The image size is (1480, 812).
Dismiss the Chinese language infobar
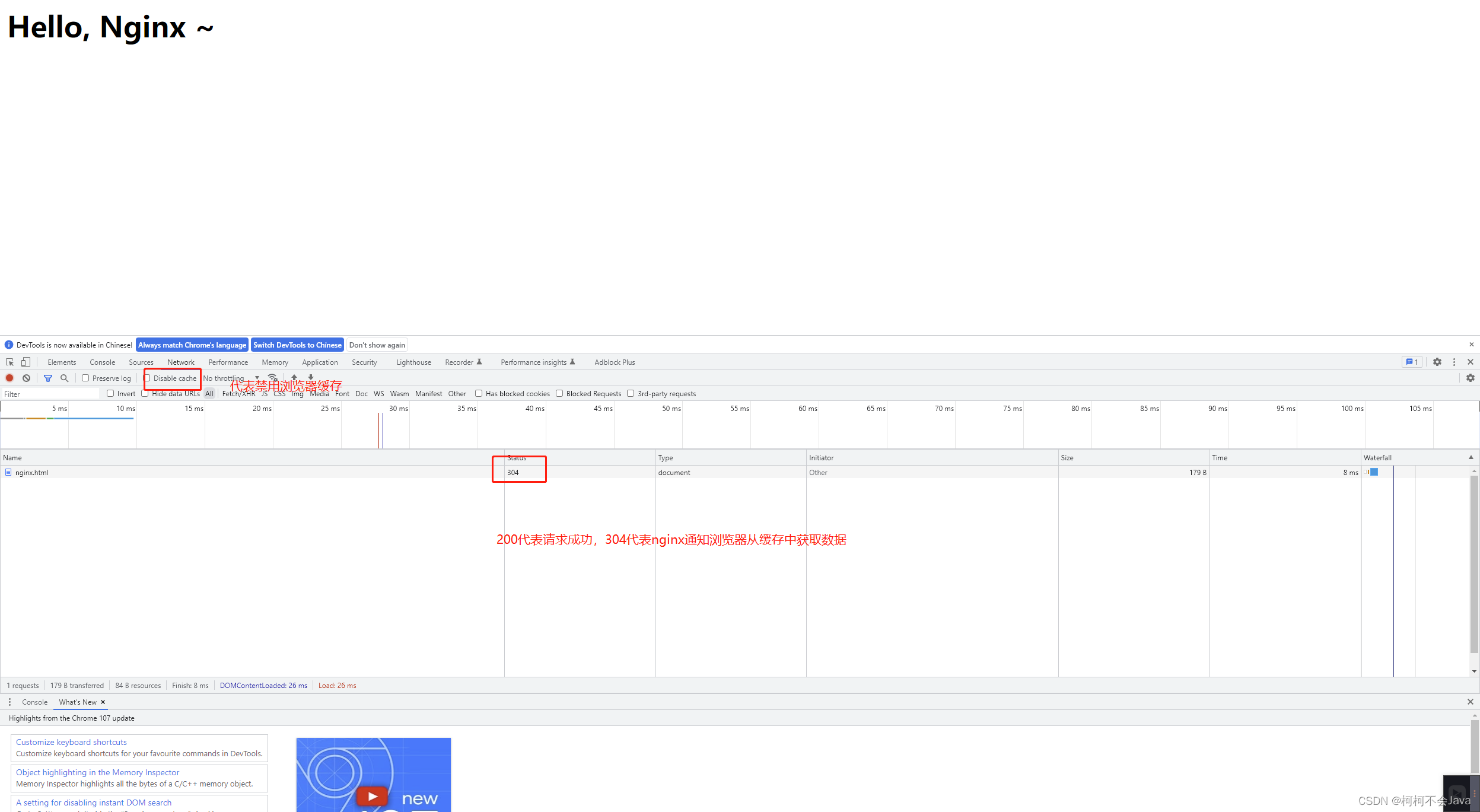coord(1471,345)
